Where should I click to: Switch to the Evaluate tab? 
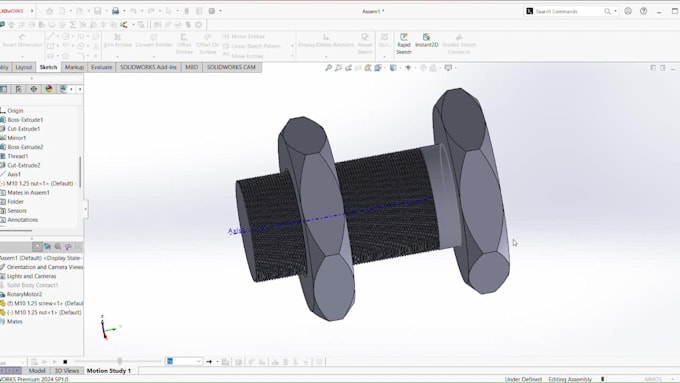tap(101, 67)
